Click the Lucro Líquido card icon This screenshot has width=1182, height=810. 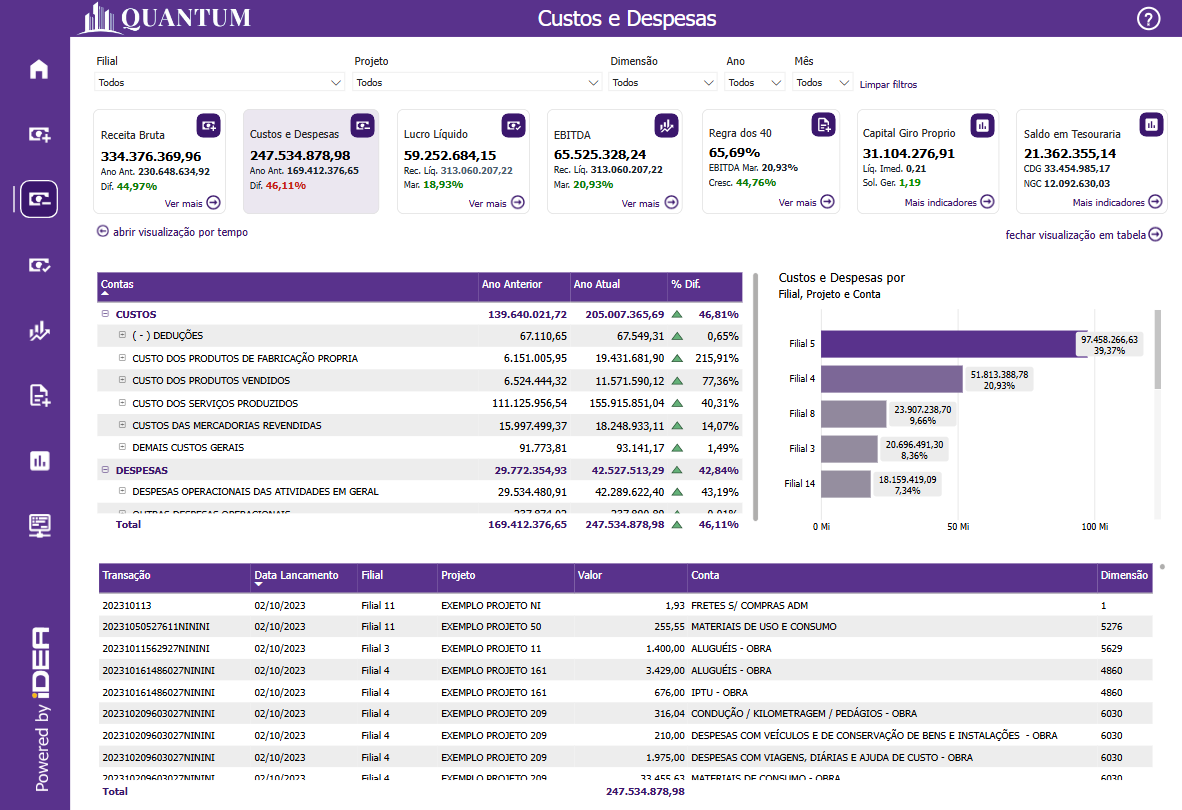tap(514, 125)
